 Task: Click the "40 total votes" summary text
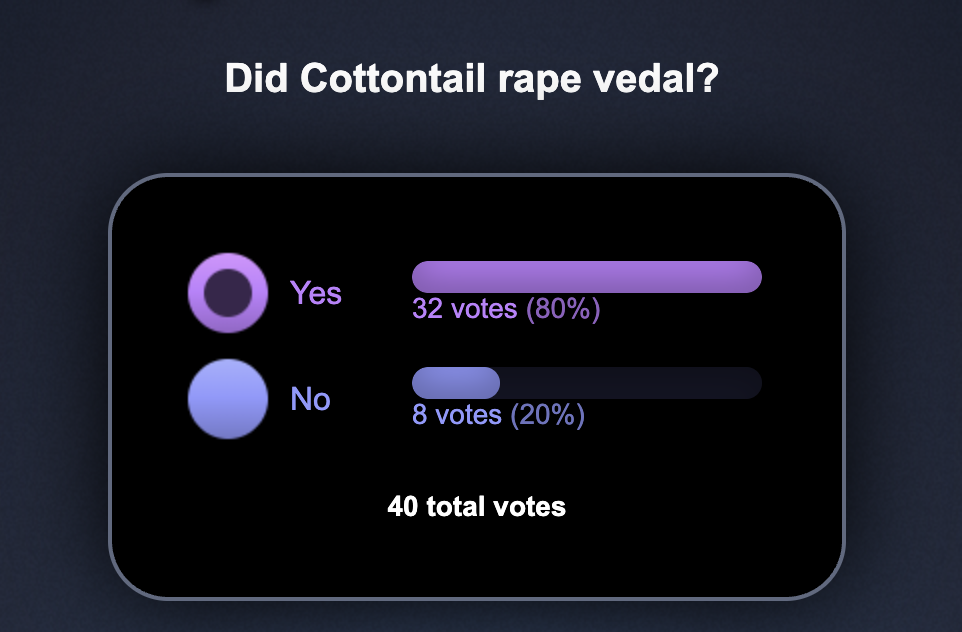(477, 507)
